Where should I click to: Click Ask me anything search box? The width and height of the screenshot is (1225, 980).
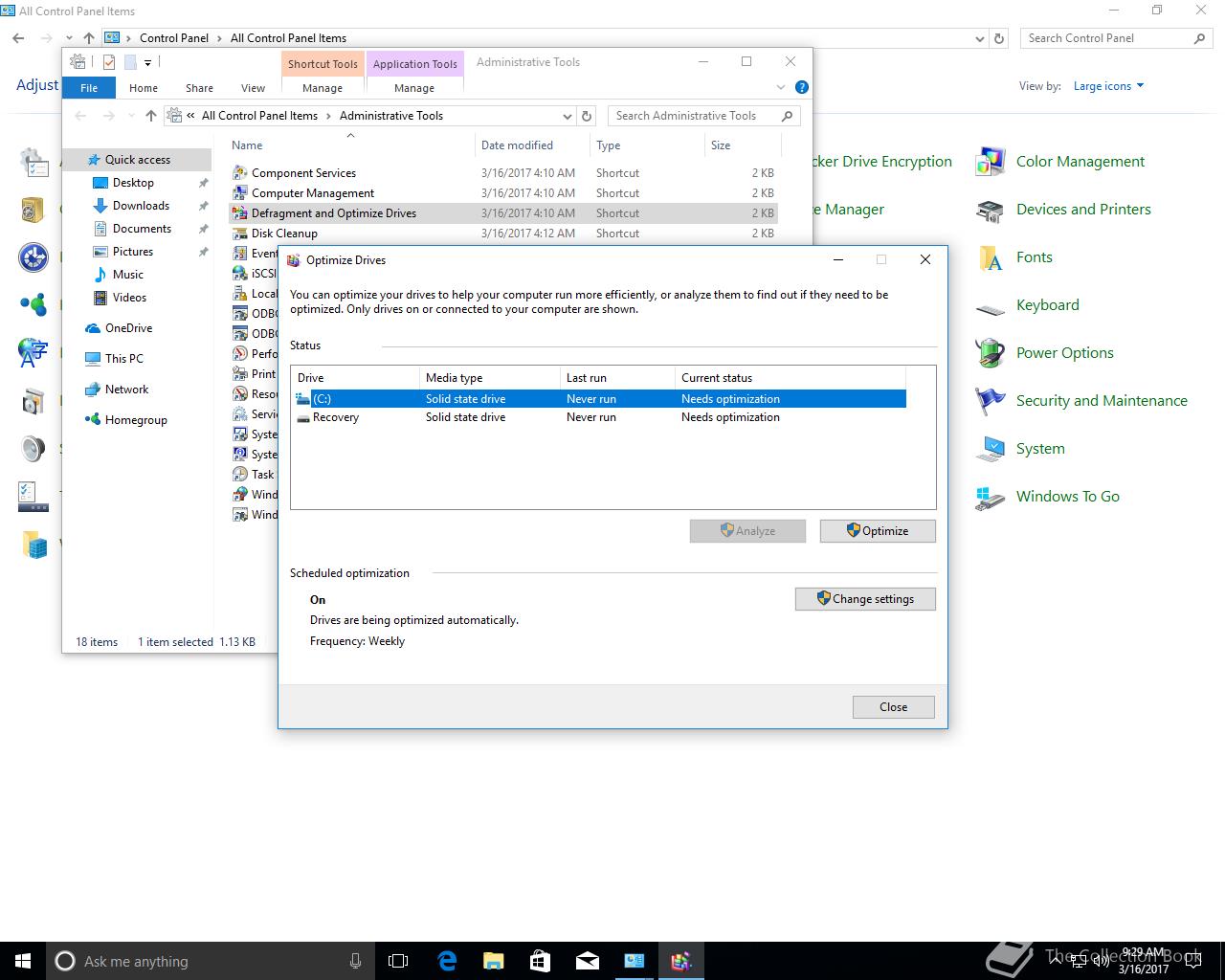click(x=210, y=961)
